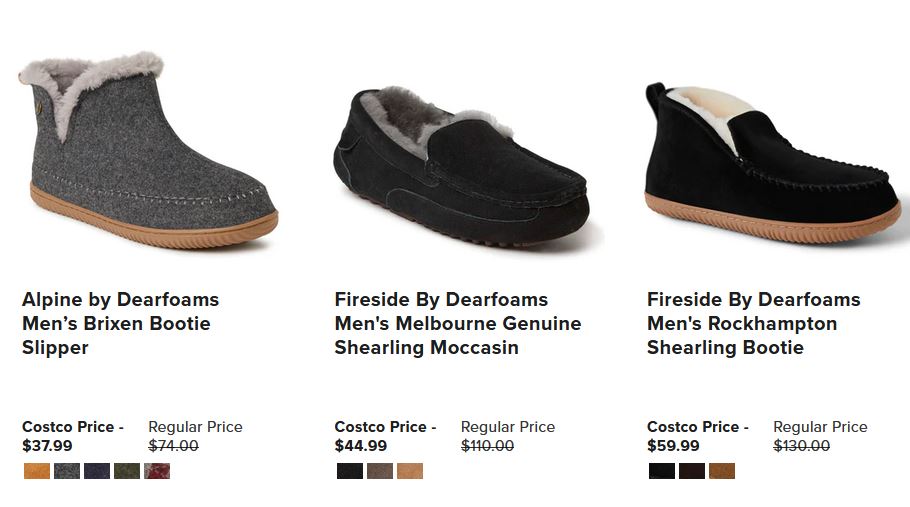
Task: Open Fireside Melbourne Genuine Shearling Moccasin title
Action: [x=457, y=323]
